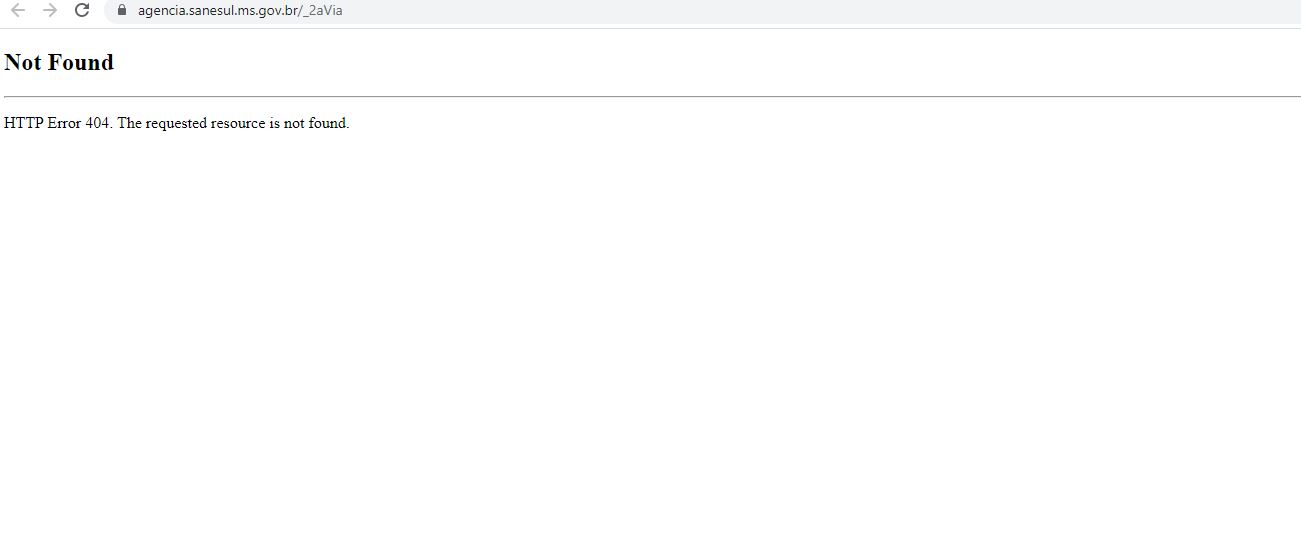Viewport: 1301px width, 559px height.
Task: Click the 'agencia.sanesul.ms.gov.br' domain in the URL
Action: coord(217,10)
